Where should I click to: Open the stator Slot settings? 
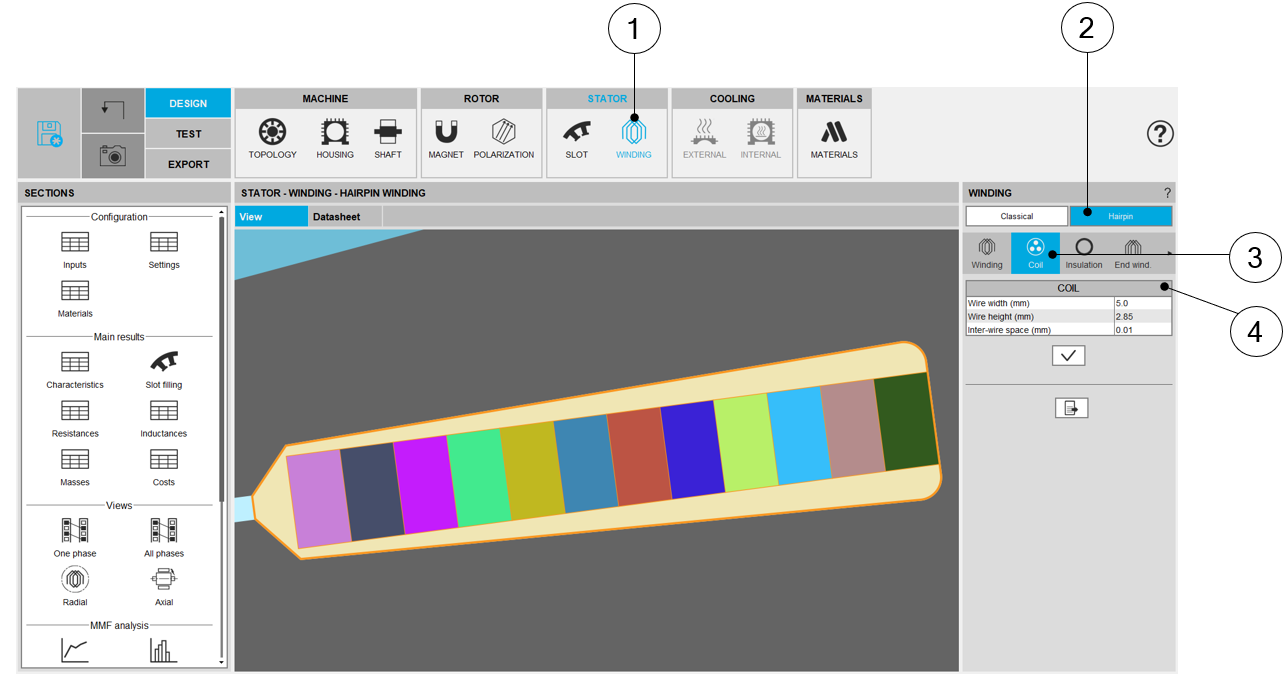[x=577, y=139]
